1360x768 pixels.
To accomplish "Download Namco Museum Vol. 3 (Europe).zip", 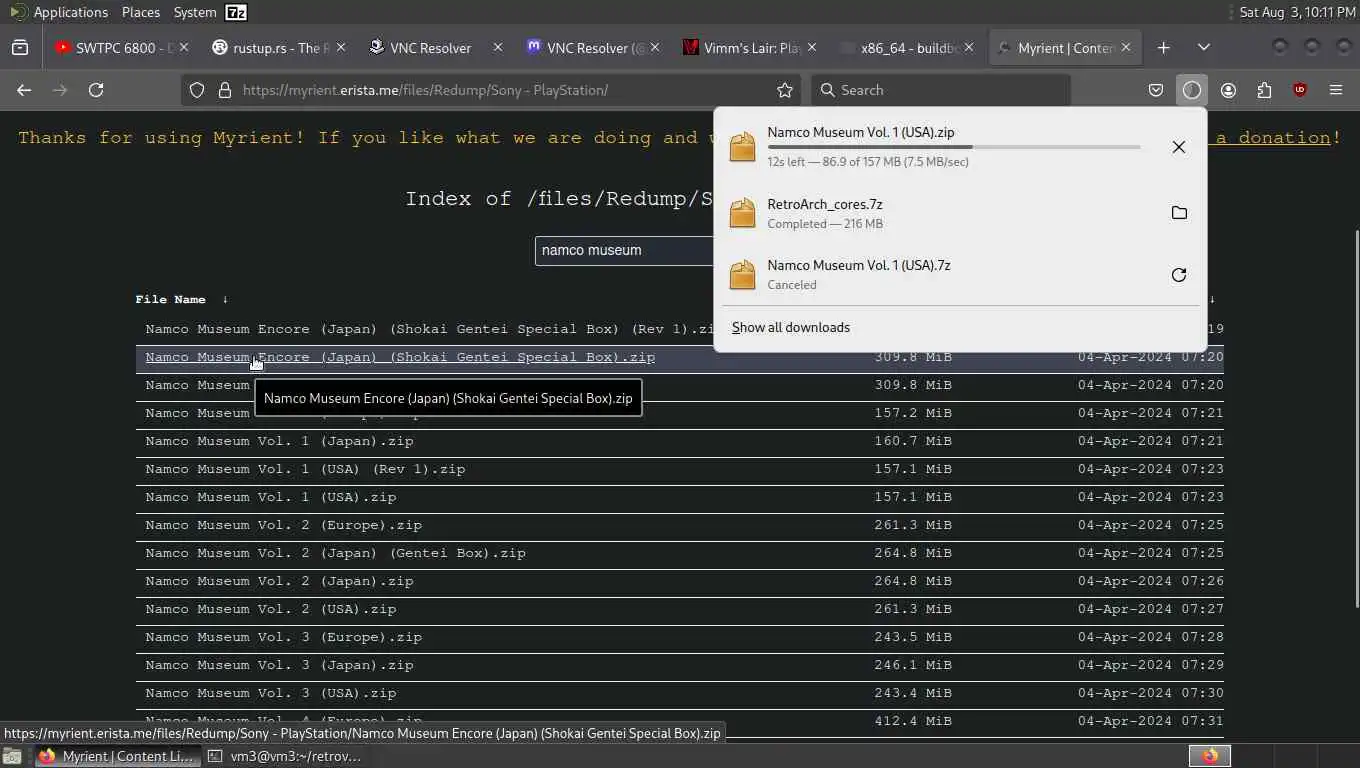I will (283, 637).
